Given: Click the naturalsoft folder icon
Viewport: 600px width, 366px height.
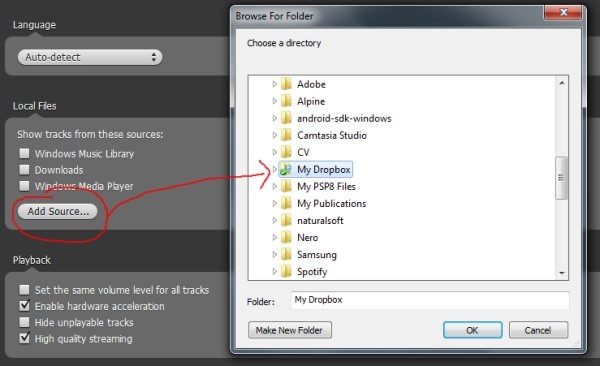Looking at the screenshot, I should [286, 220].
